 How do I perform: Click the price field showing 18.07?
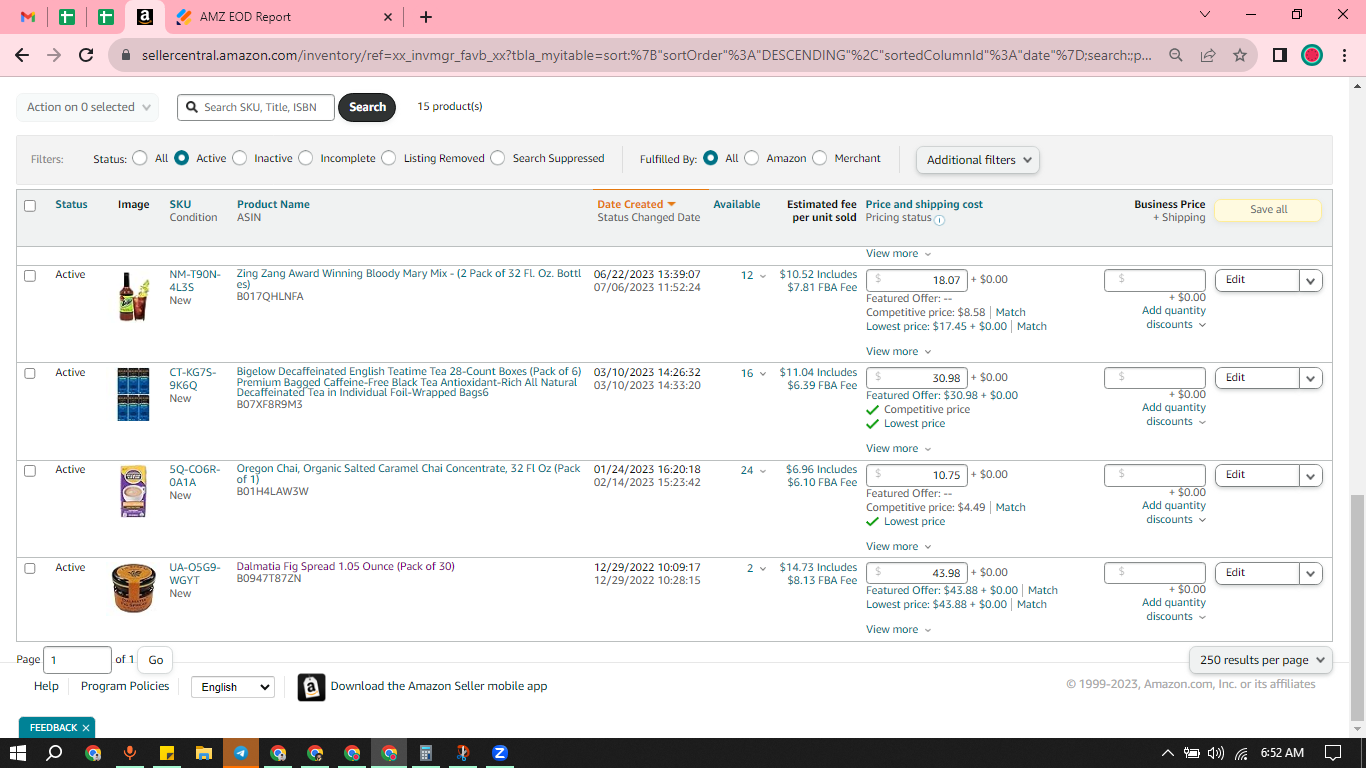916,280
